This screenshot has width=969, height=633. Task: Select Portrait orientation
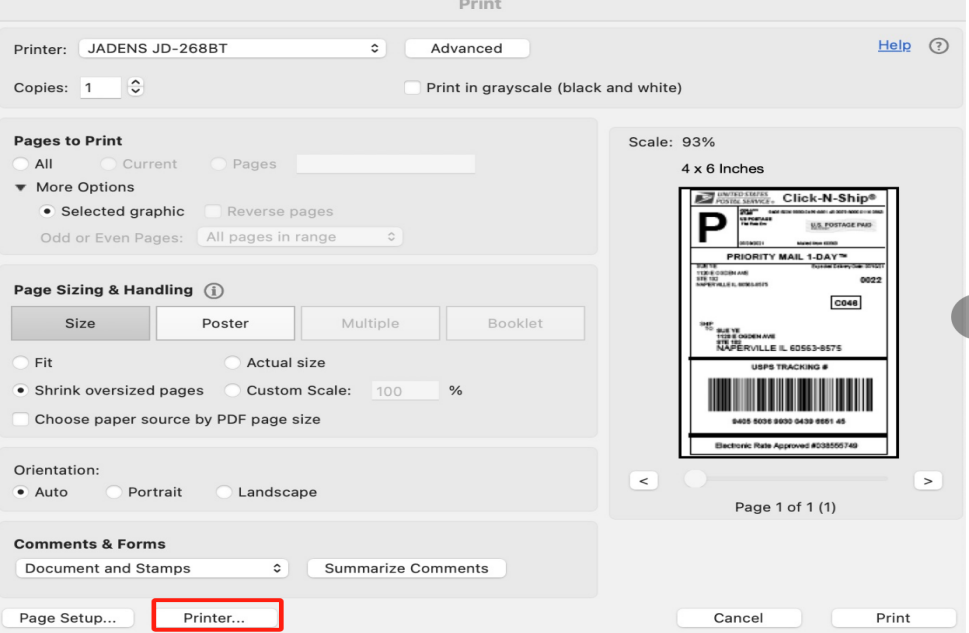point(114,492)
